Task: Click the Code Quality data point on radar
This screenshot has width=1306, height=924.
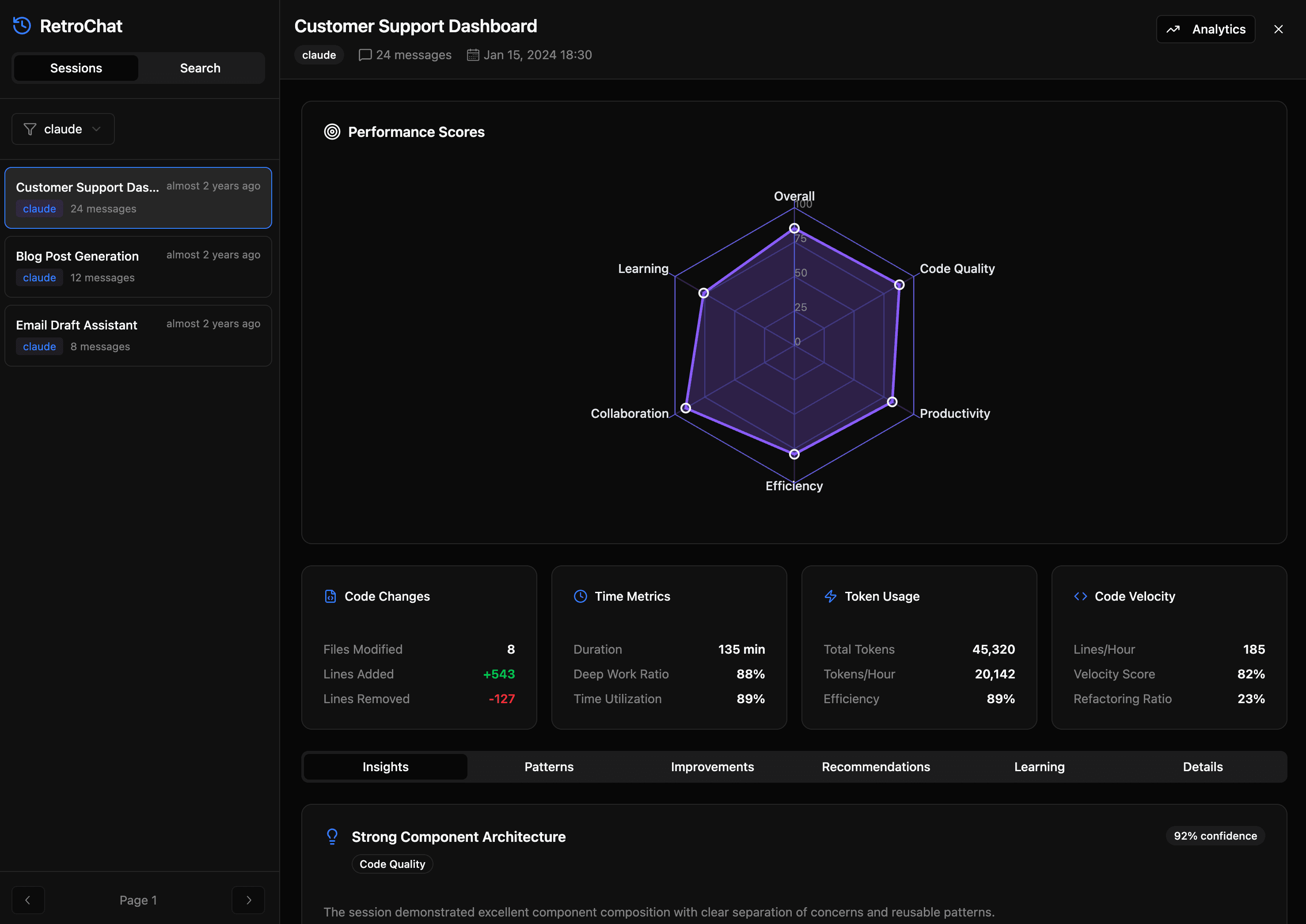Action: point(899,284)
